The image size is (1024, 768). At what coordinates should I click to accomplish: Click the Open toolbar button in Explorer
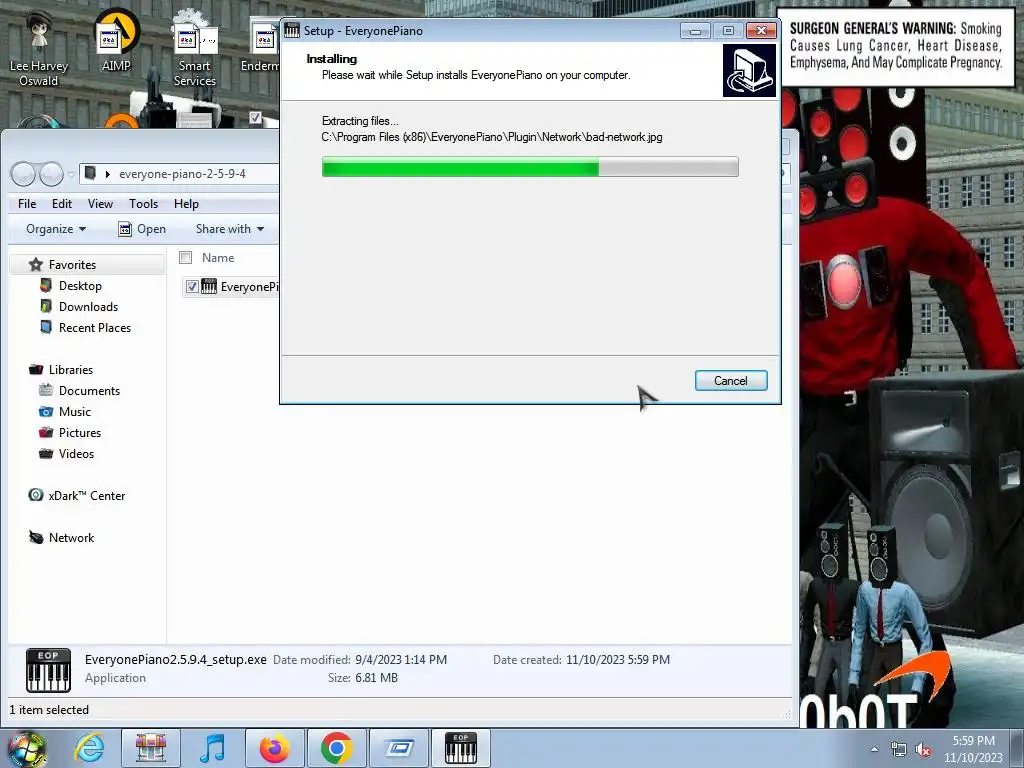point(142,229)
